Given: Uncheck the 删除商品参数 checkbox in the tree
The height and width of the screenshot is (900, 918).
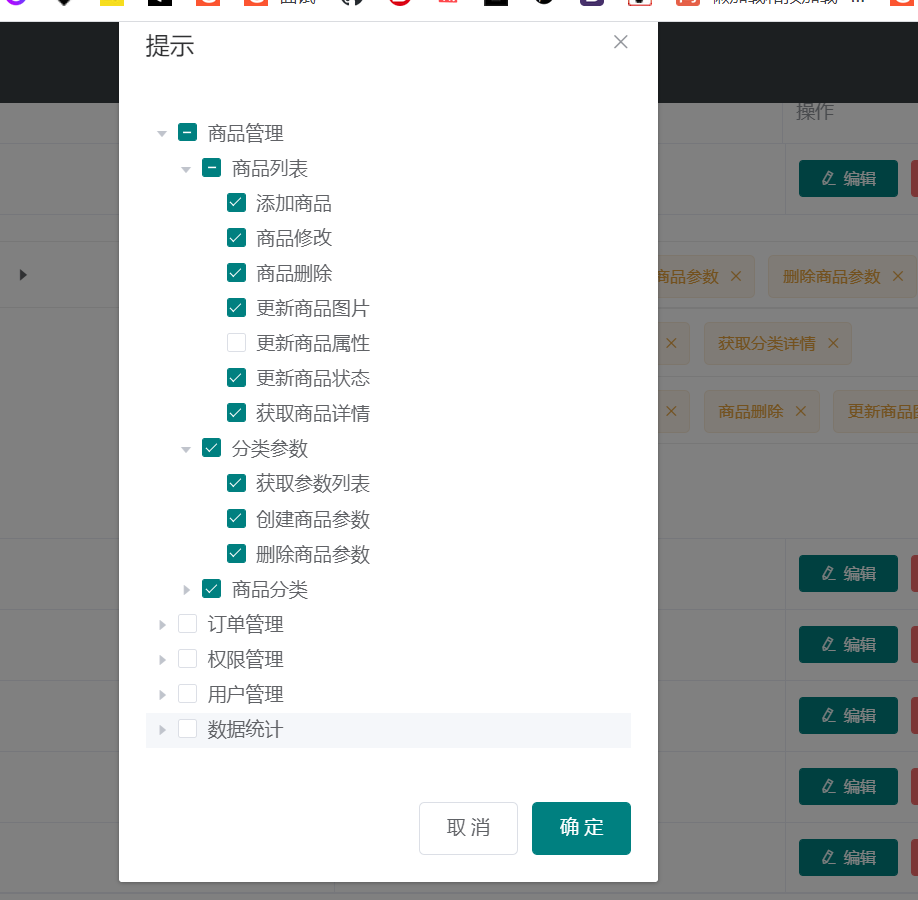Looking at the screenshot, I should tap(237, 553).
